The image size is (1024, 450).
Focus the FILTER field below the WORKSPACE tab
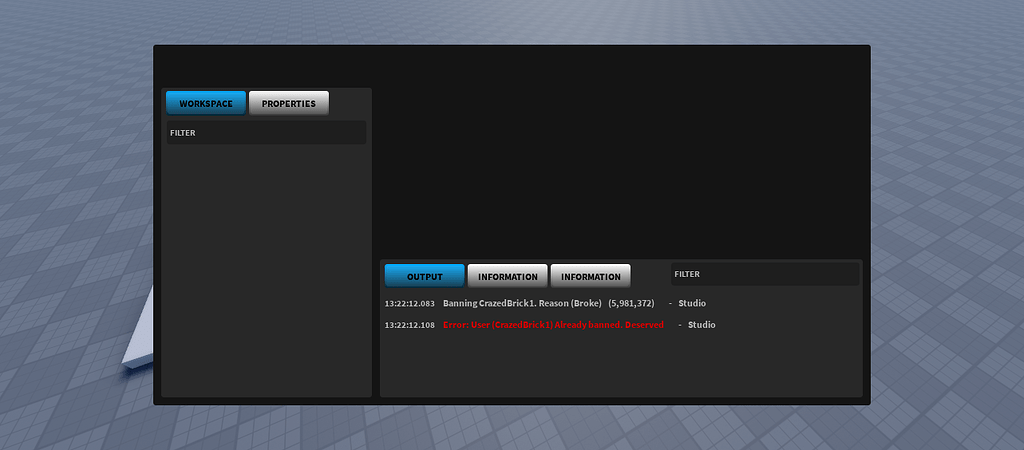266,133
